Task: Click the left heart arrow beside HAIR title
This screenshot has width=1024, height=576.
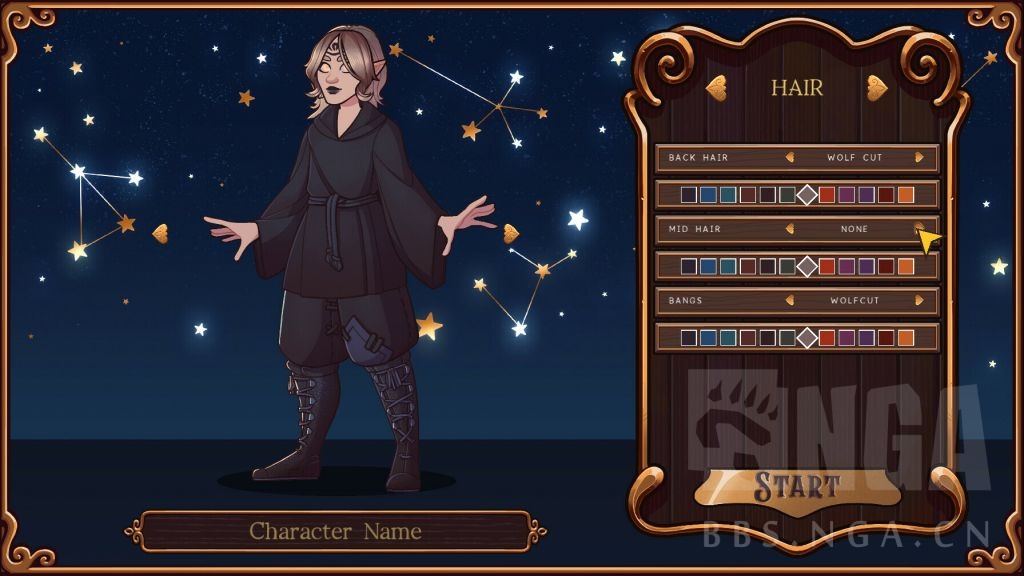Action: (717, 88)
